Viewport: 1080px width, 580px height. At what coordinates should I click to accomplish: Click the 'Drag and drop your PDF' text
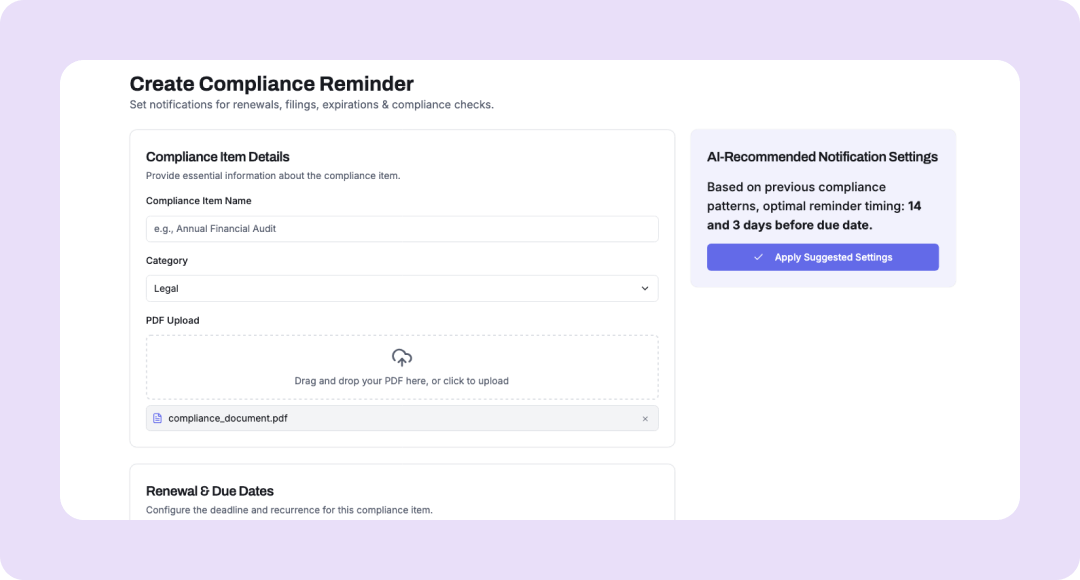pyautogui.click(x=402, y=381)
